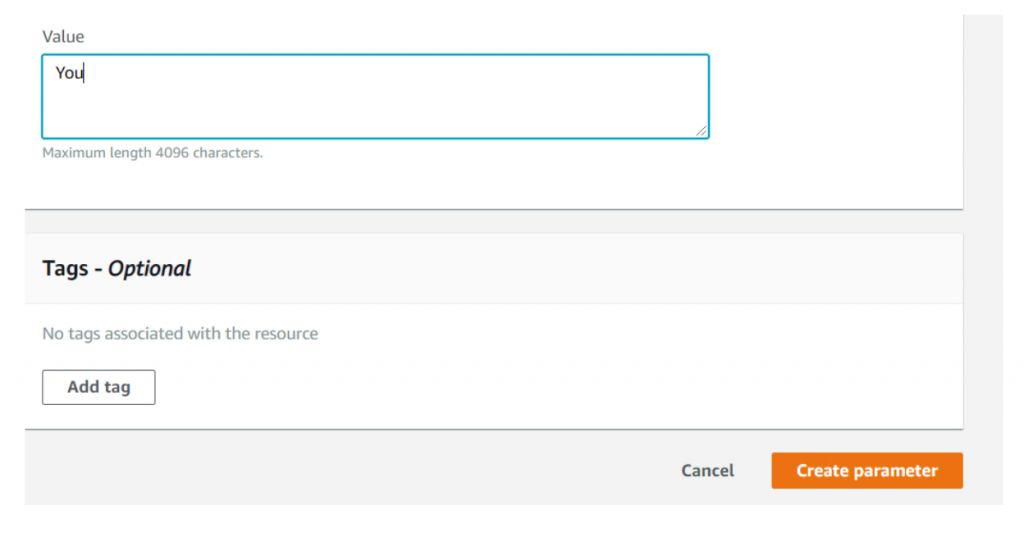
Task: Grab the text area resize handle
Action: tap(701, 130)
